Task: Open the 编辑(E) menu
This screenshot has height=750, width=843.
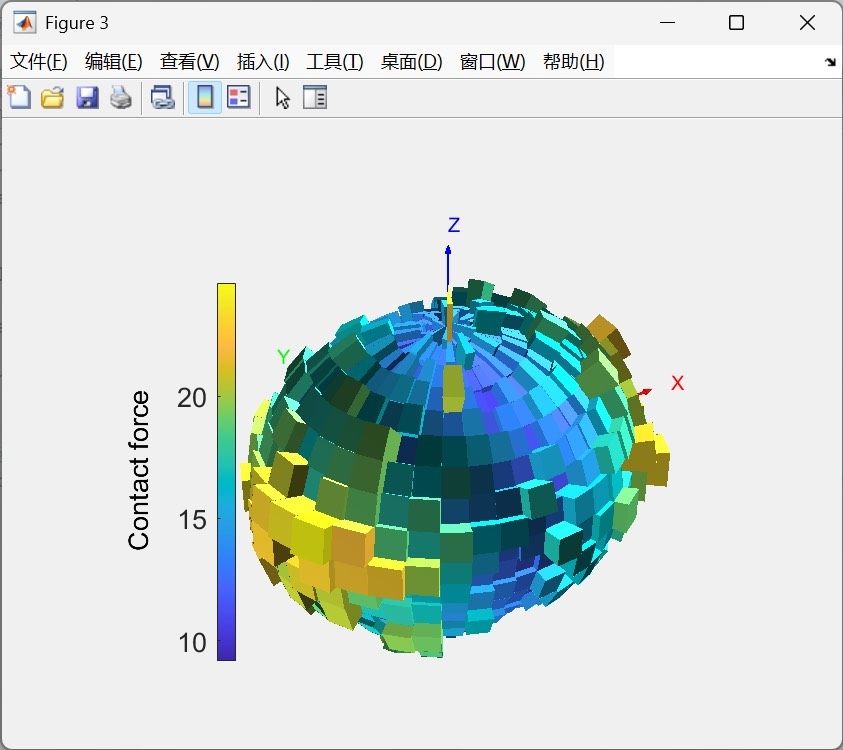Action: (x=114, y=62)
